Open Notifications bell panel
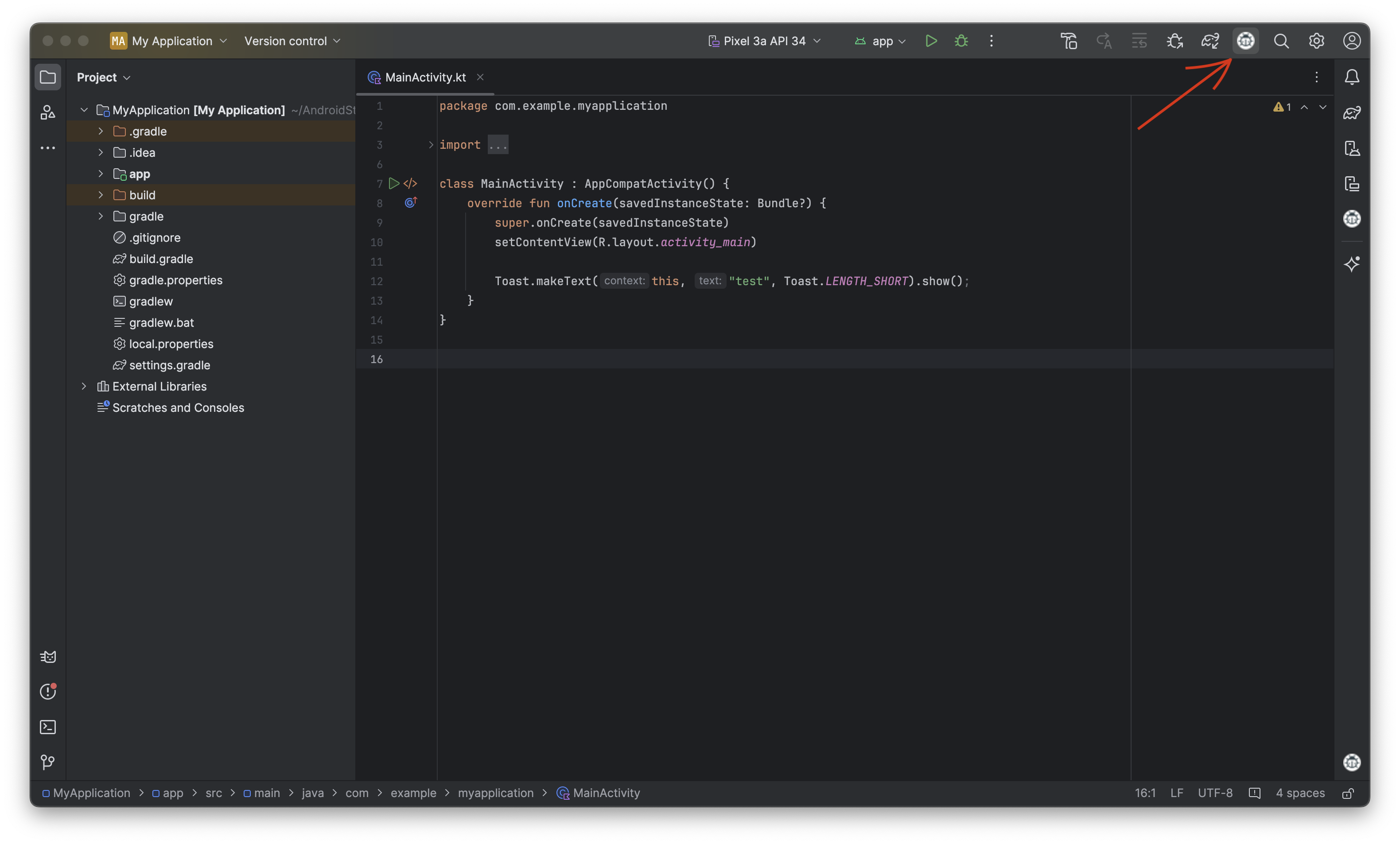Screen dimensions: 1400x844 click(x=1352, y=77)
